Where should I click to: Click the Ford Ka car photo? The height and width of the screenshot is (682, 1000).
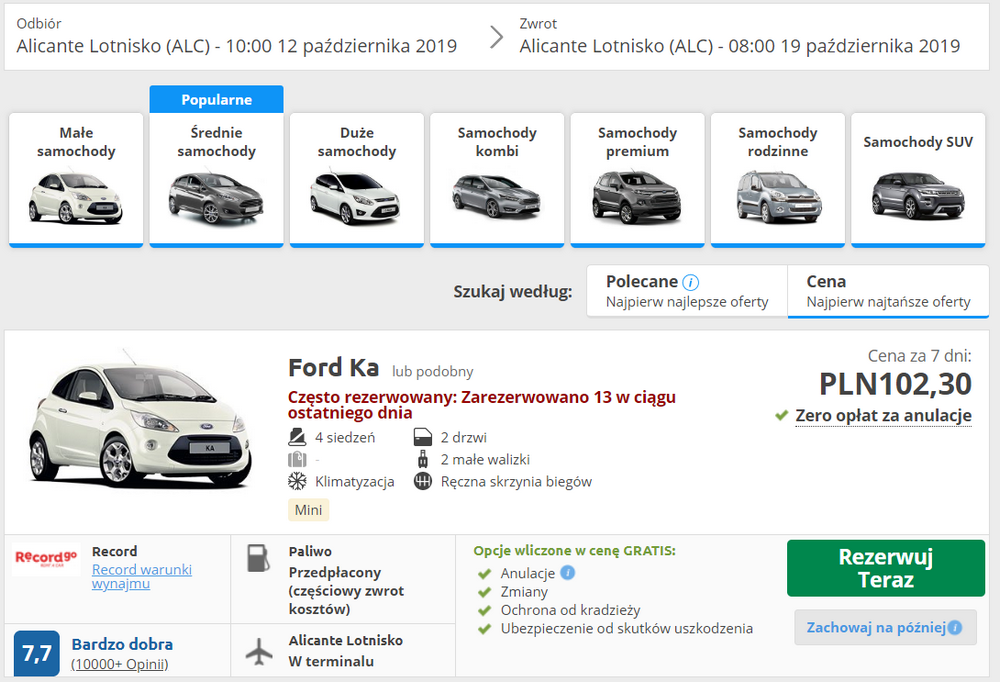click(140, 419)
